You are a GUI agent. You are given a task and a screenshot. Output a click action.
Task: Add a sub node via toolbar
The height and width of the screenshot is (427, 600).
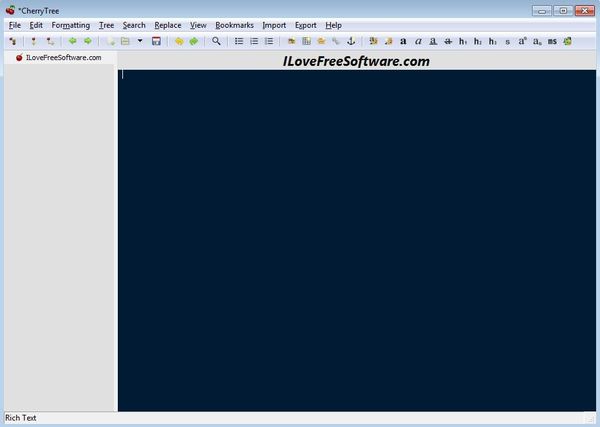(x=50, y=41)
